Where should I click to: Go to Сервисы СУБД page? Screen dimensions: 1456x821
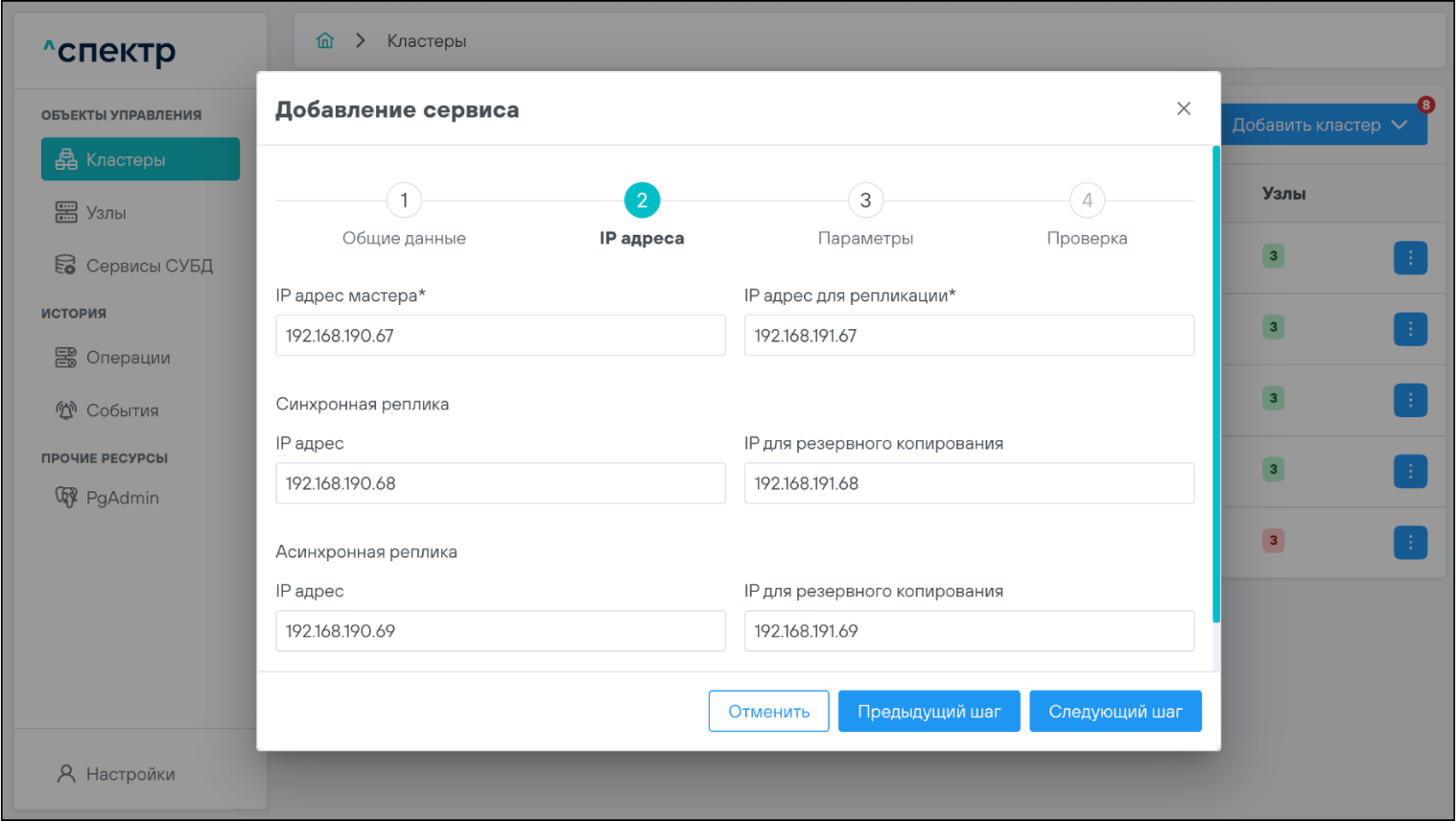149,266
